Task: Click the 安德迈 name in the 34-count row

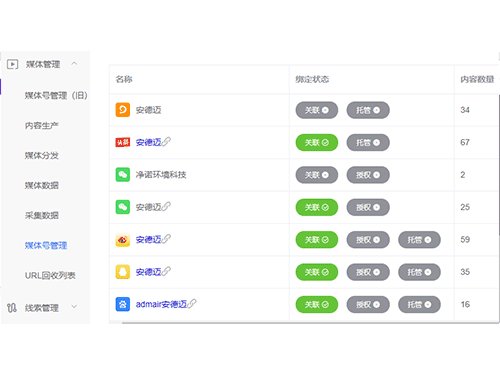Action: (148, 110)
